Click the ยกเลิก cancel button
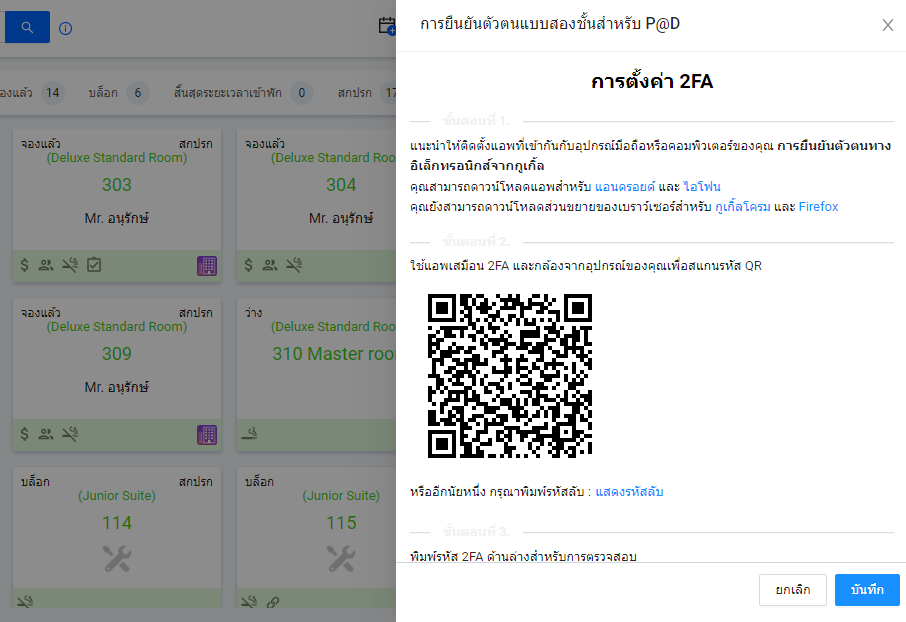This screenshot has height=622, width=906. click(793, 590)
